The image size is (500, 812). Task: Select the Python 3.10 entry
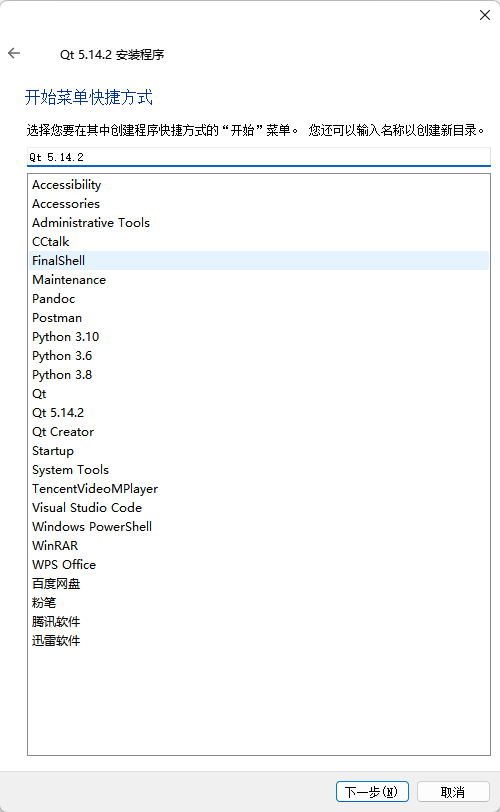point(259,337)
